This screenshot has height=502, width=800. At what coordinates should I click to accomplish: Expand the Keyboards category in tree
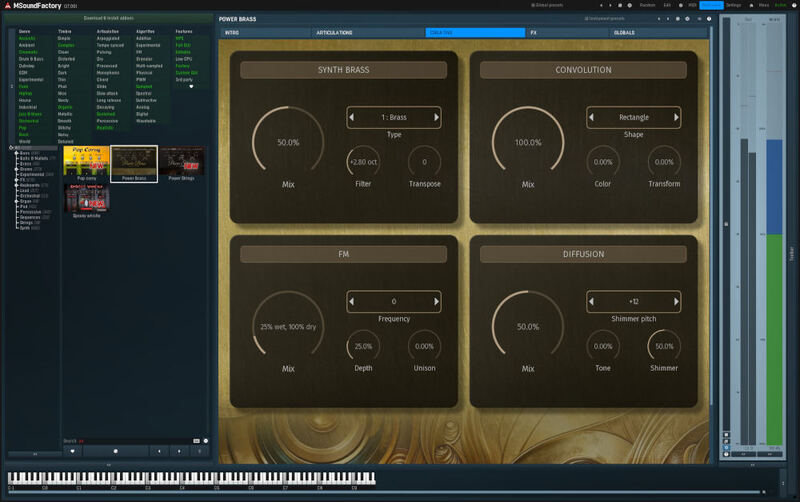tap(15, 185)
